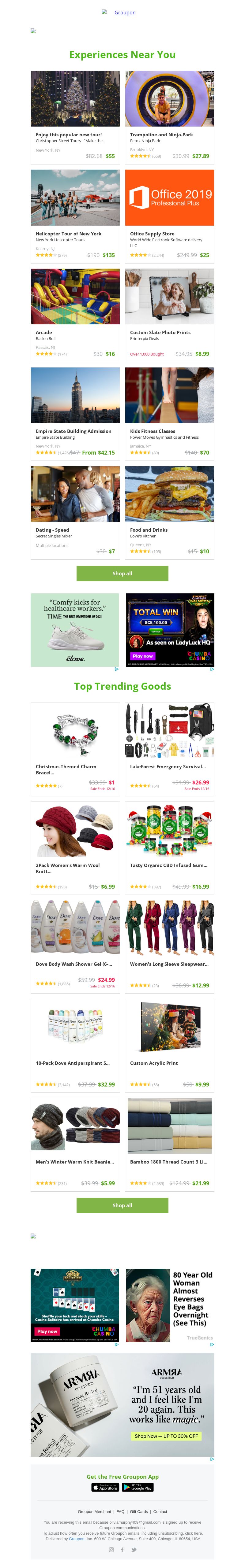This screenshot has height=1568, width=245.
Task: Open the Contact footer link
Action: (x=160, y=1511)
